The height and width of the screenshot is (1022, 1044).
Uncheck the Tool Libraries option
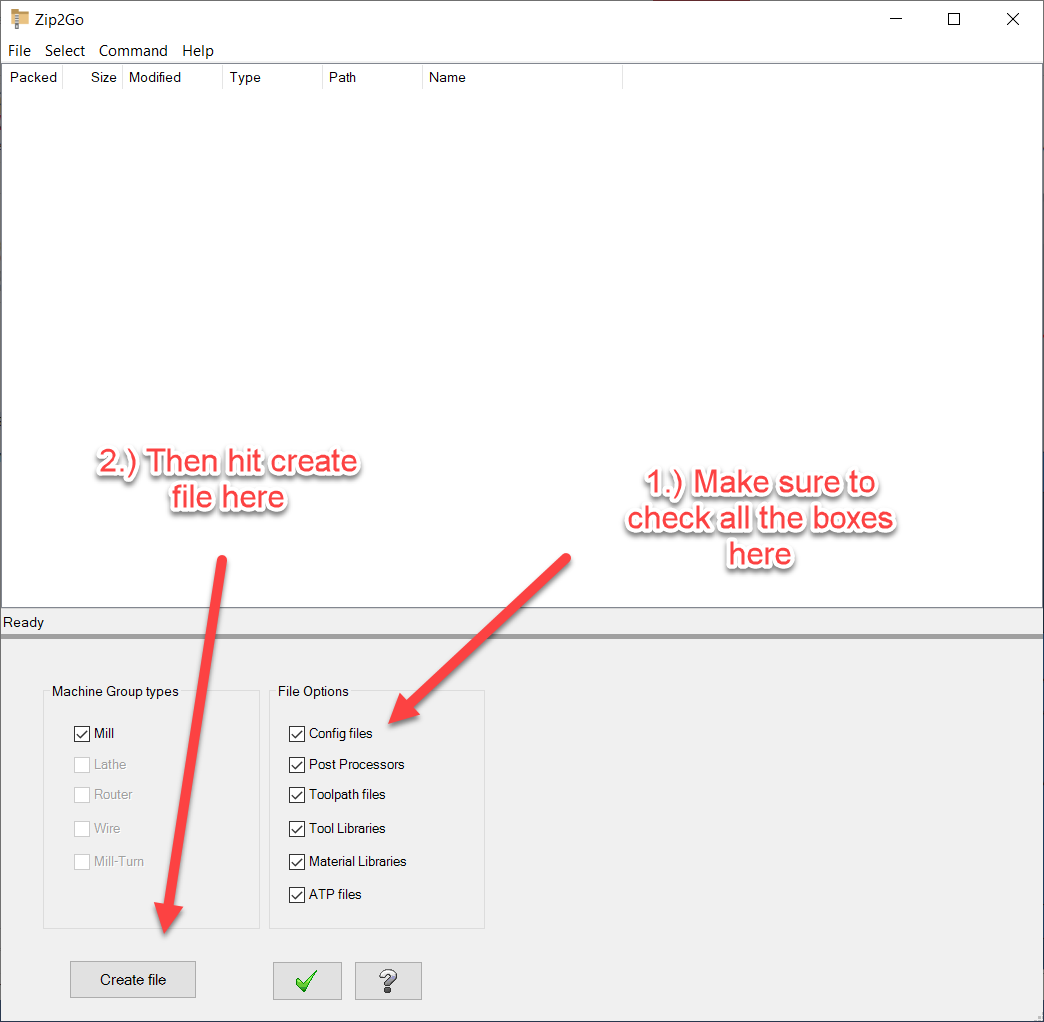[297, 829]
